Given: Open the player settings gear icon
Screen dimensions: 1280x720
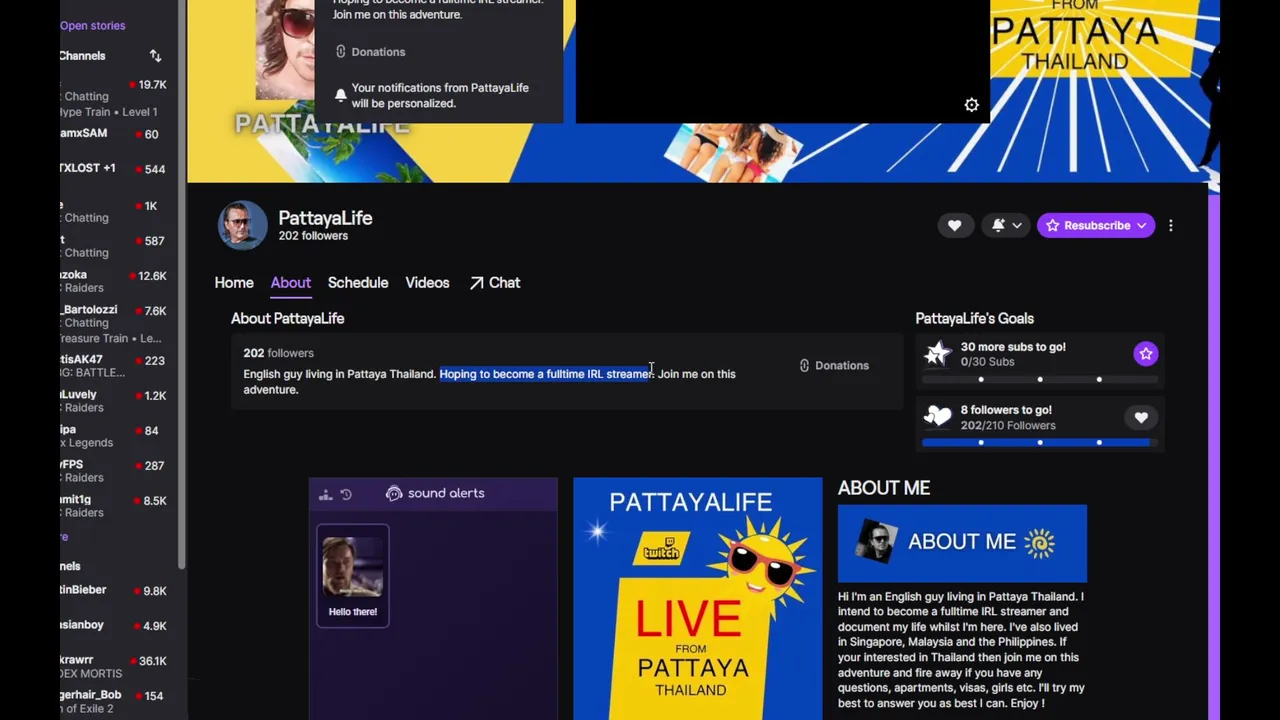Looking at the screenshot, I should coord(971,105).
